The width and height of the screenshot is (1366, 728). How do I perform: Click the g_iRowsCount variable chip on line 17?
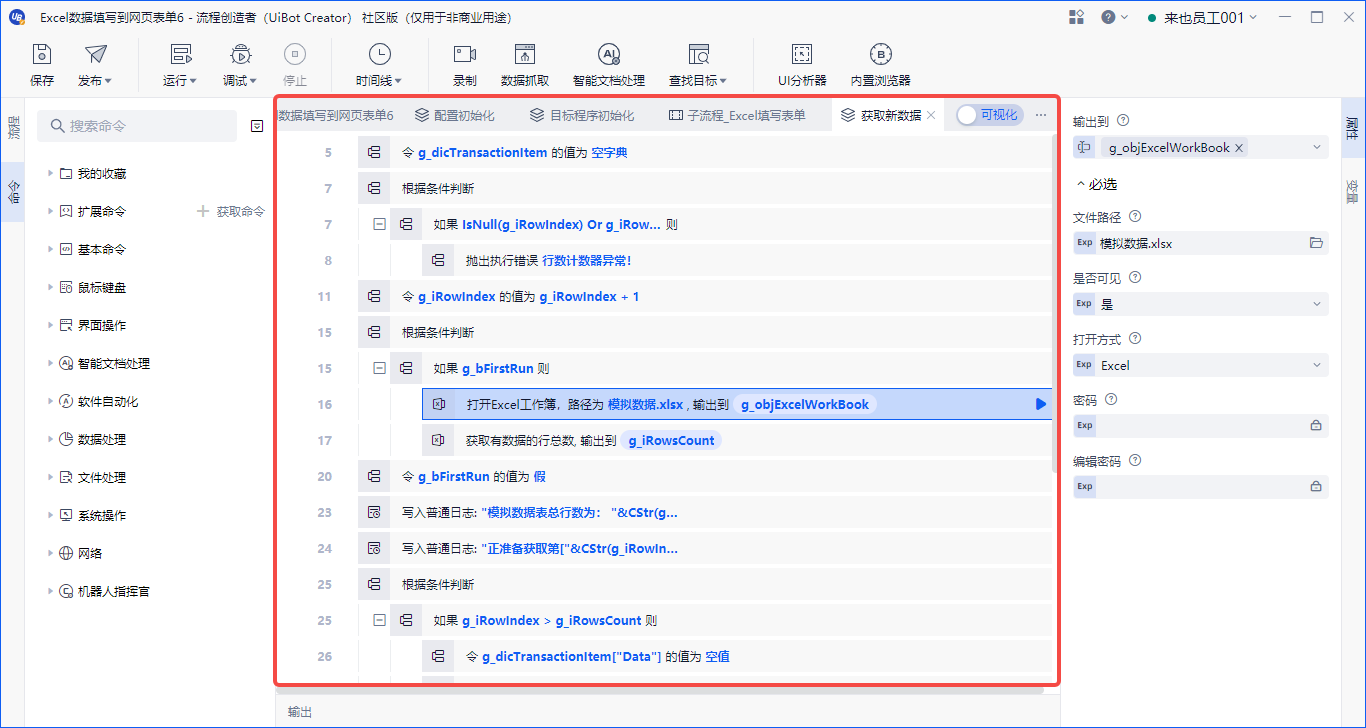(x=671, y=440)
